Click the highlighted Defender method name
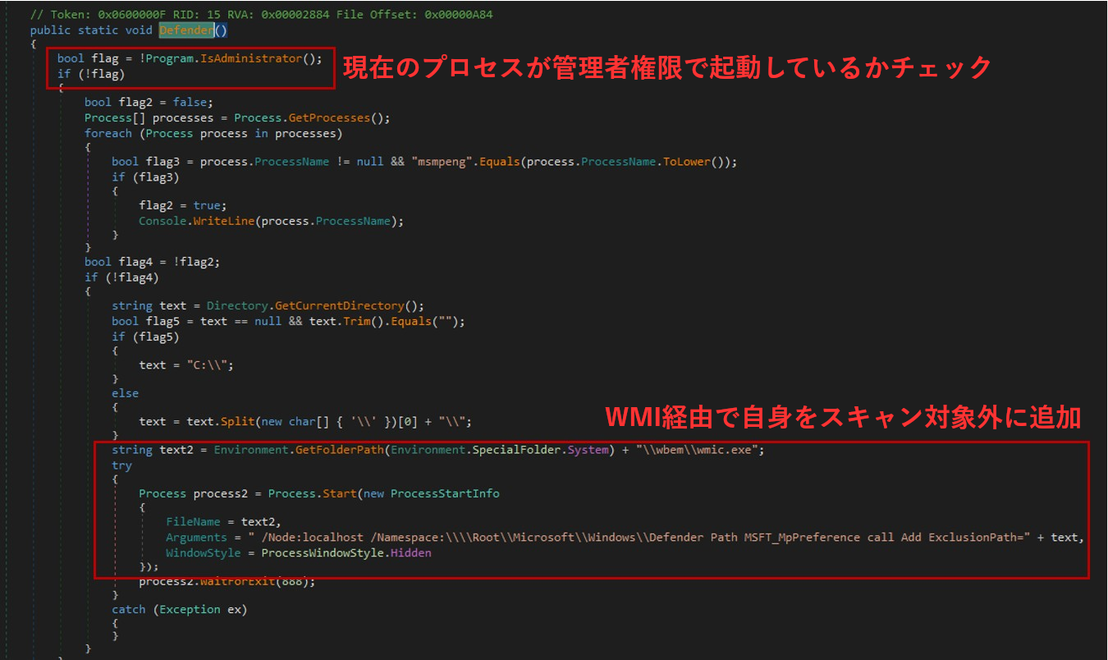Image resolution: width=1108 pixels, height=660 pixels. coord(187,30)
